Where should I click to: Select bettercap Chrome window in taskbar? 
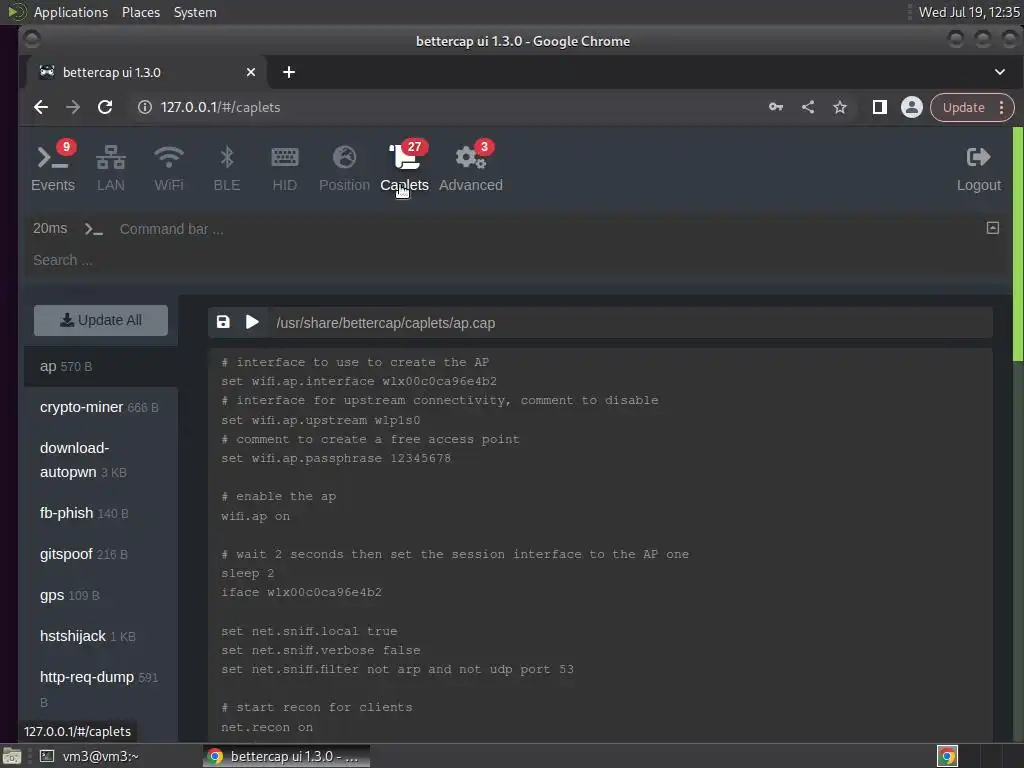286,756
